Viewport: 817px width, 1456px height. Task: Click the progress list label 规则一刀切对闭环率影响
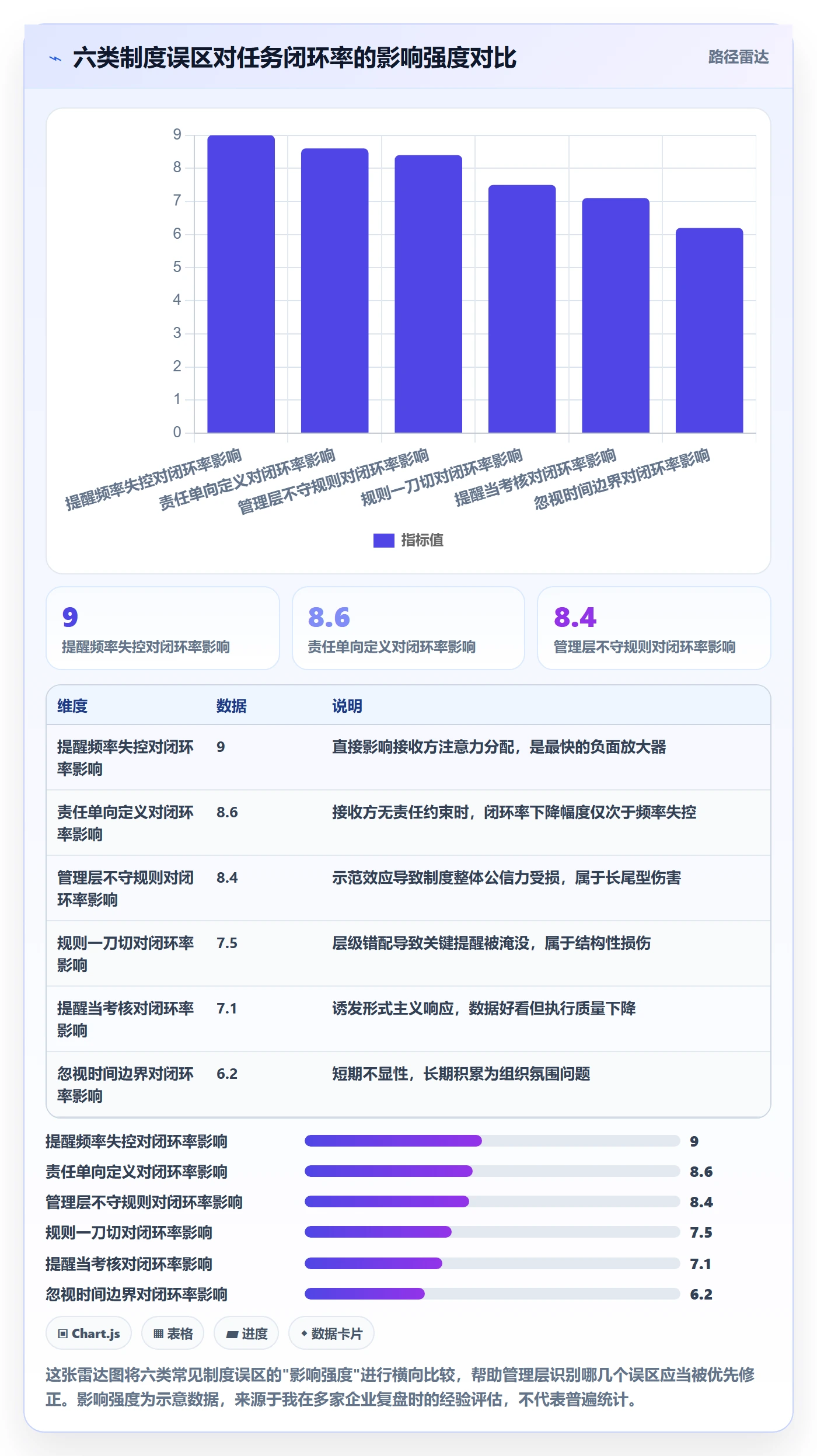[x=129, y=1232]
